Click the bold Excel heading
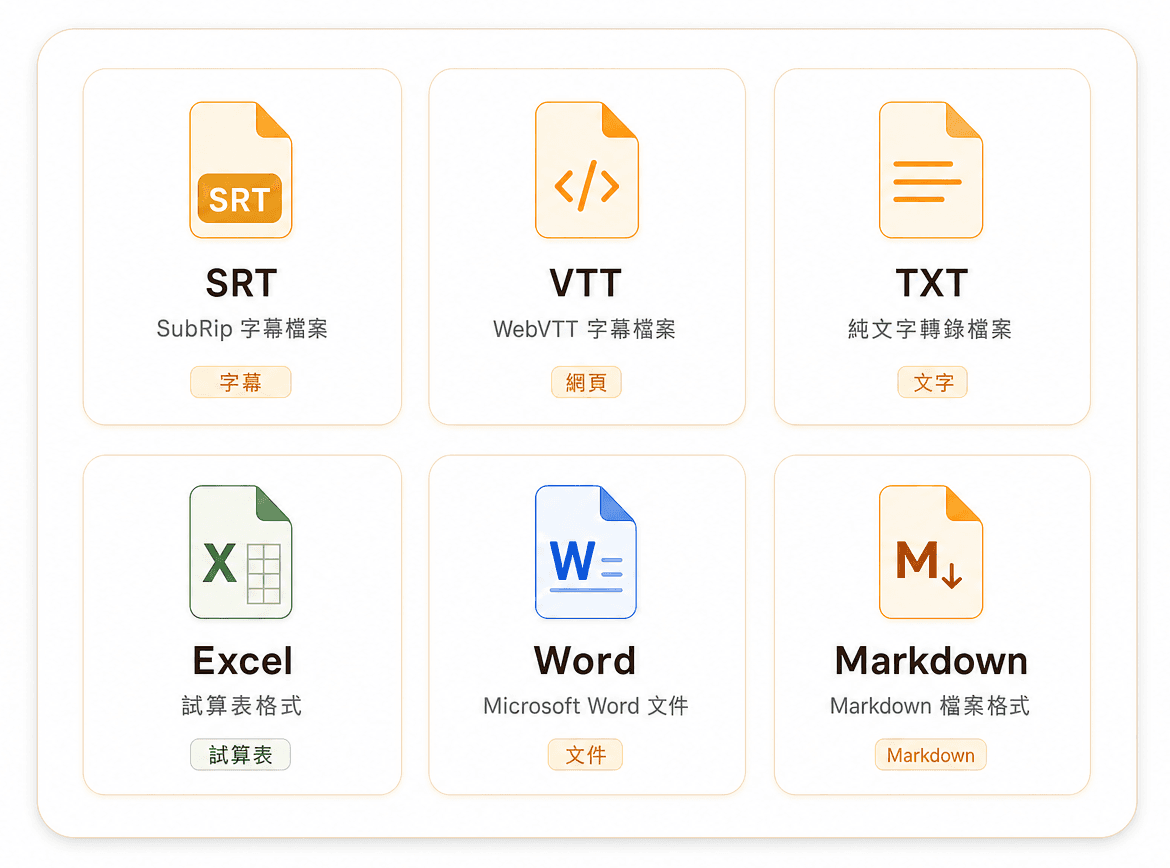1170x868 pixels. point(243,661)
